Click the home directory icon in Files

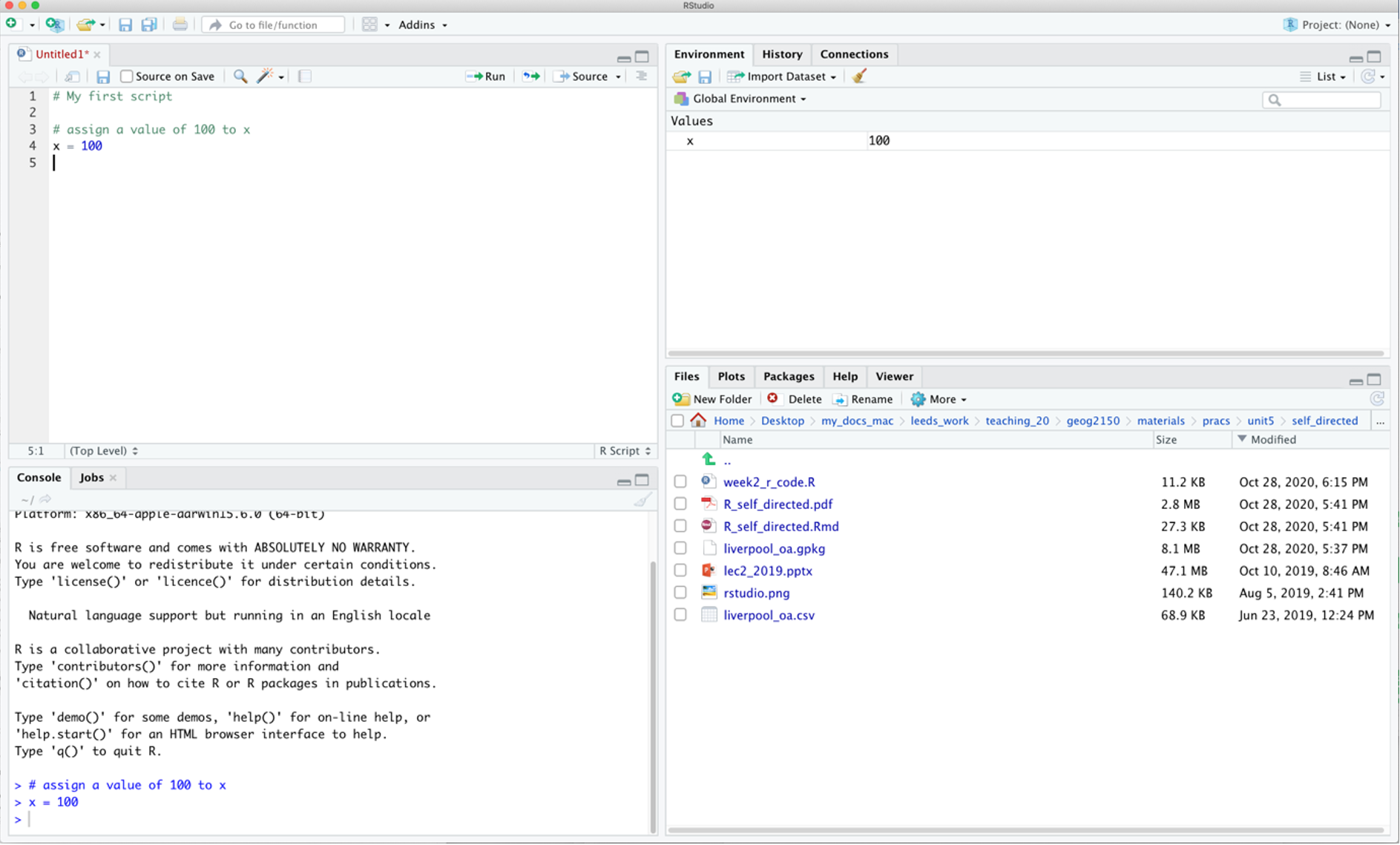698,421
